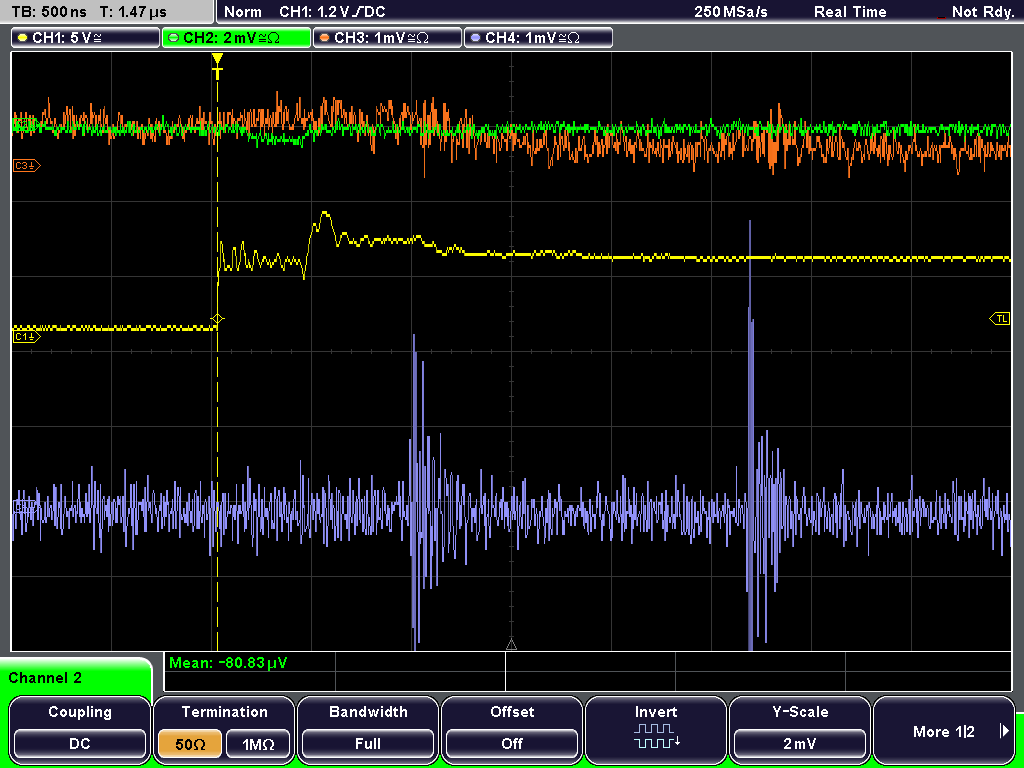Open More 1|2 menu page
Screen dimensions: 1024x768
944,731
